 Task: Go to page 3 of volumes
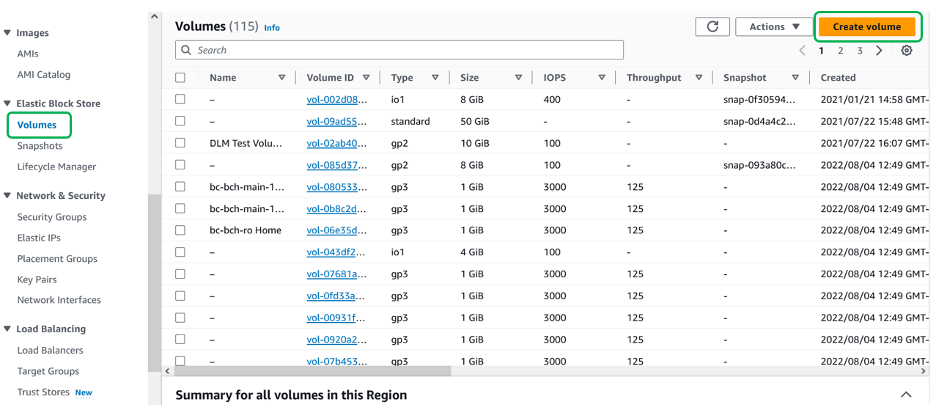[x=860, y=51]
